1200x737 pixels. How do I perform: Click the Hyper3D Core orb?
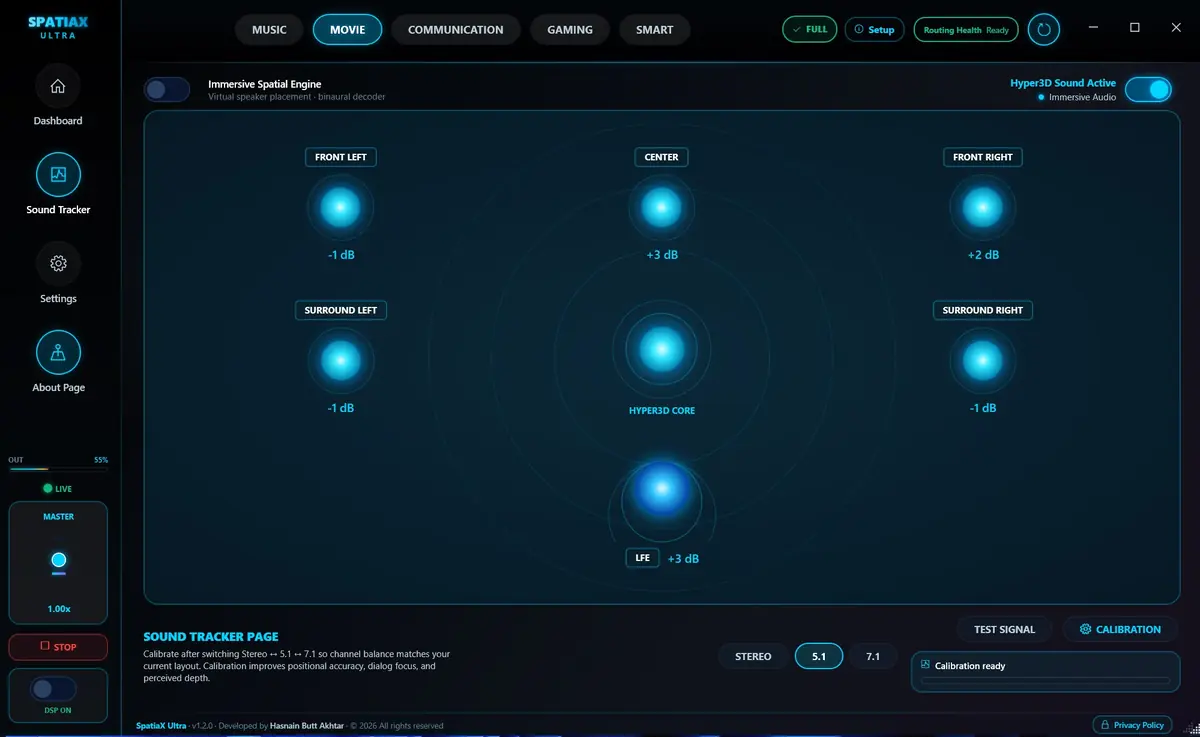(x=661, y=349)
